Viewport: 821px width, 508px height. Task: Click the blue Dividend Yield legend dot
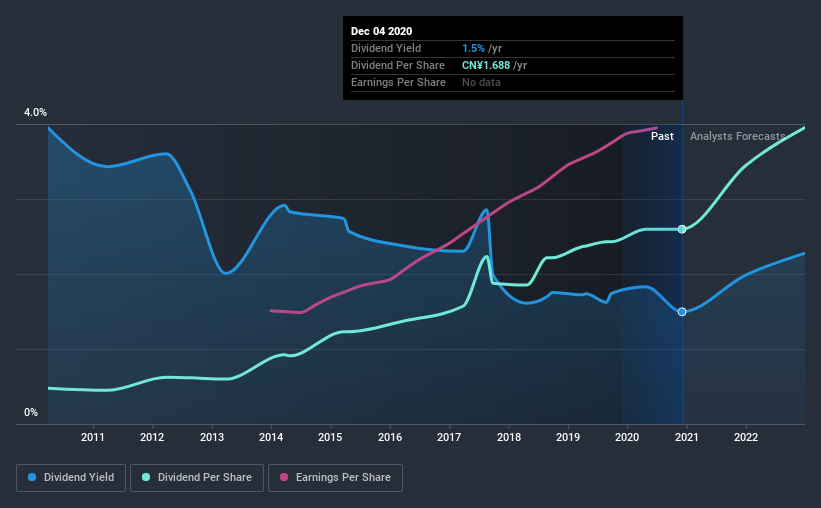[32, 477]
